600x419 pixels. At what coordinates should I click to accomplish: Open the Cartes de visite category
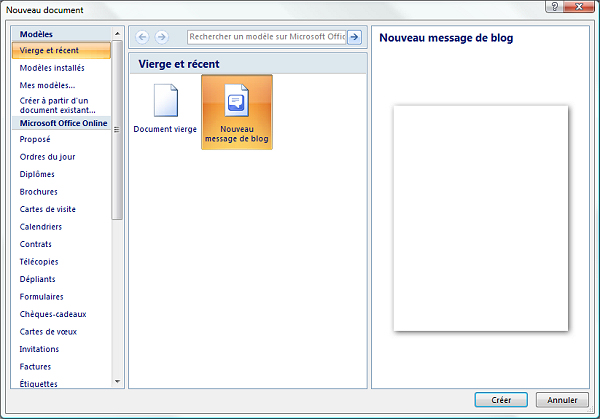[47, 209]
